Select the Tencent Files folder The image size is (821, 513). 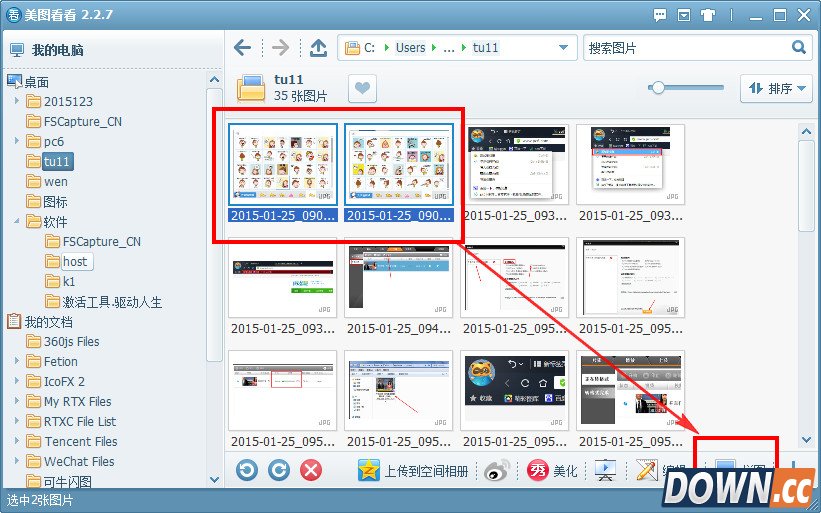(80, 441)
